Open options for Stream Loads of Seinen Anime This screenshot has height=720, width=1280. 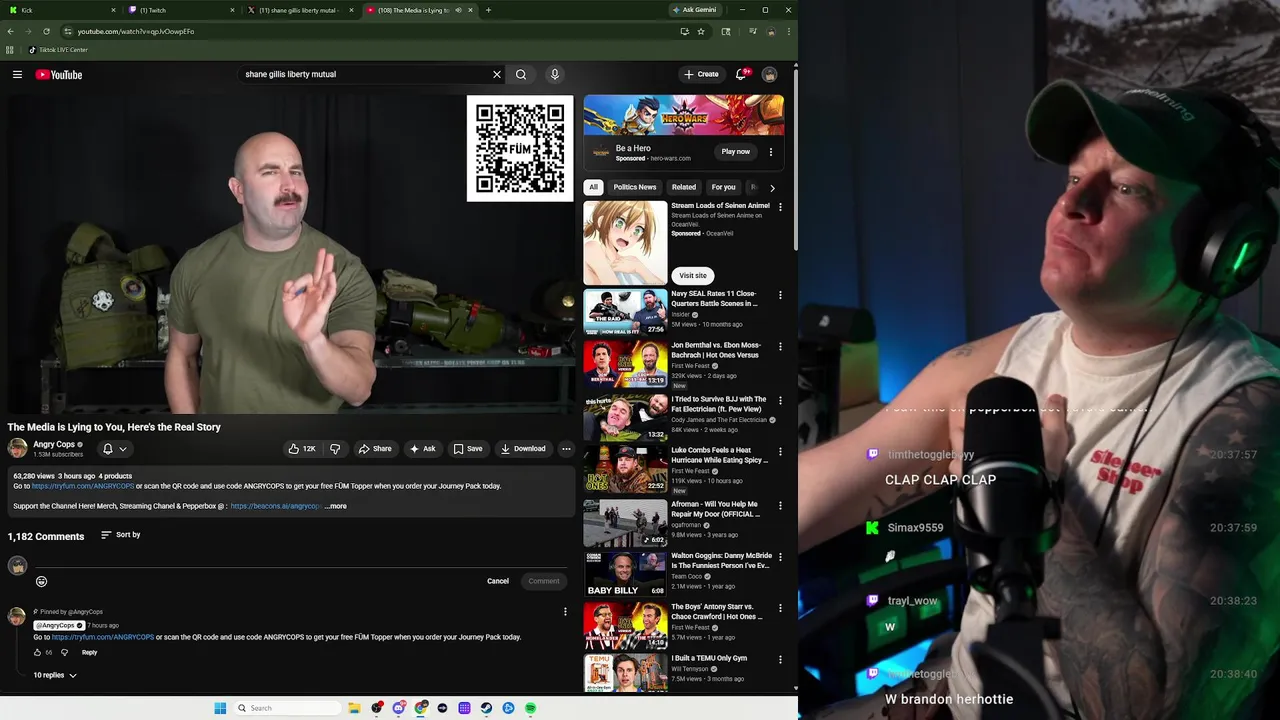click(x=780, y=207)
